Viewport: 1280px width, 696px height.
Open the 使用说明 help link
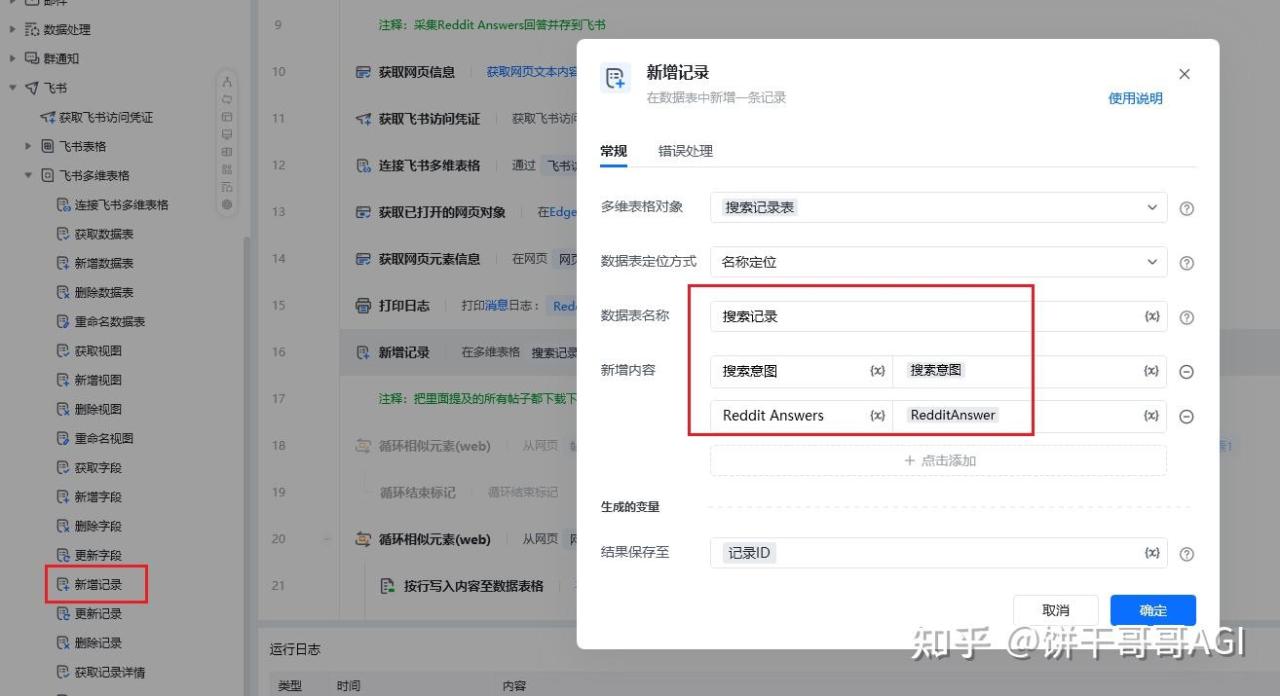(1135, 98)
